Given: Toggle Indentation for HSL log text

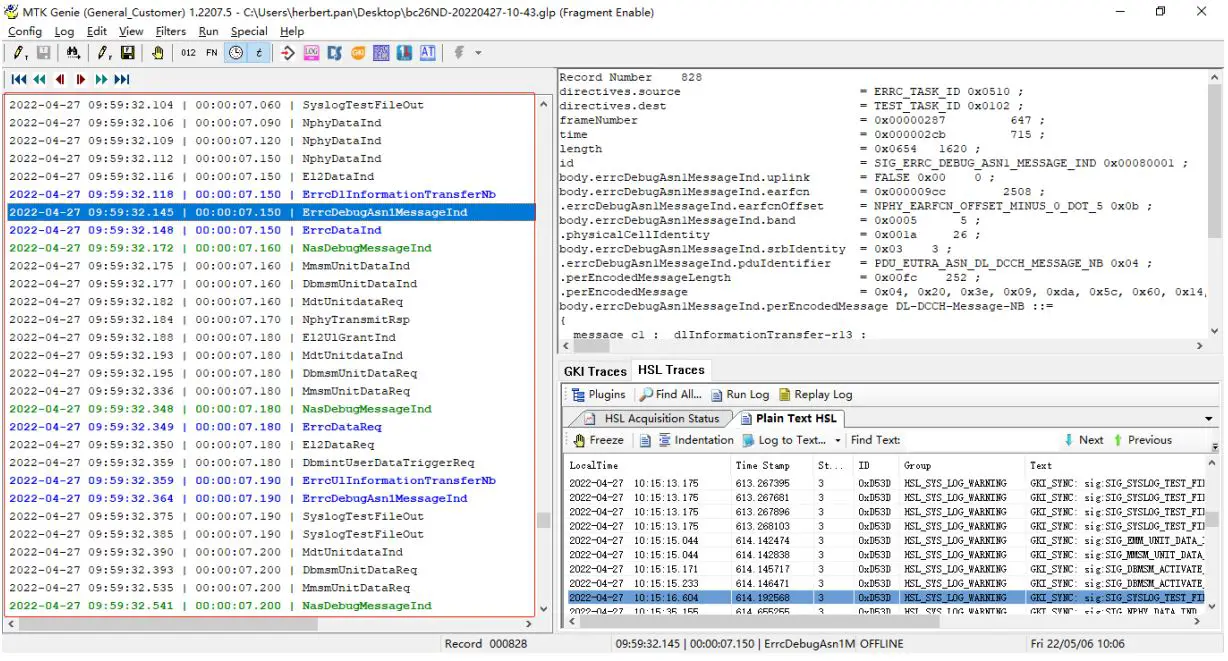Looking at the screenshot, I should coord(695,439).
